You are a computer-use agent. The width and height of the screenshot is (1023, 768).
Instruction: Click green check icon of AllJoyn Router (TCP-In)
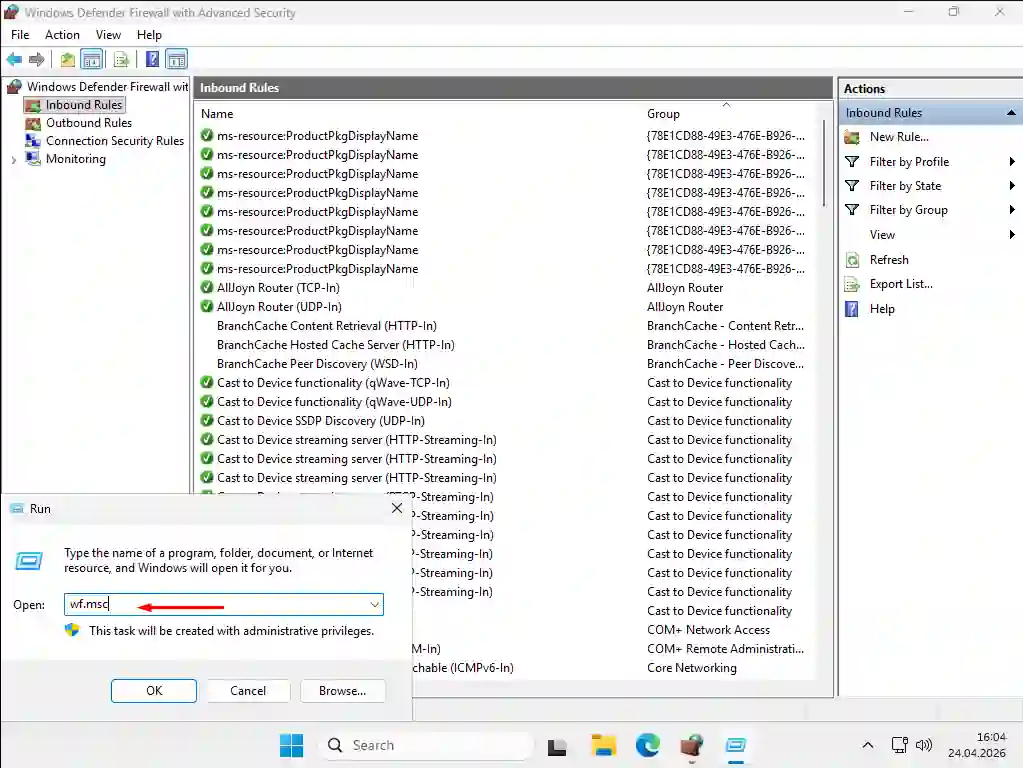pos(207,287)
